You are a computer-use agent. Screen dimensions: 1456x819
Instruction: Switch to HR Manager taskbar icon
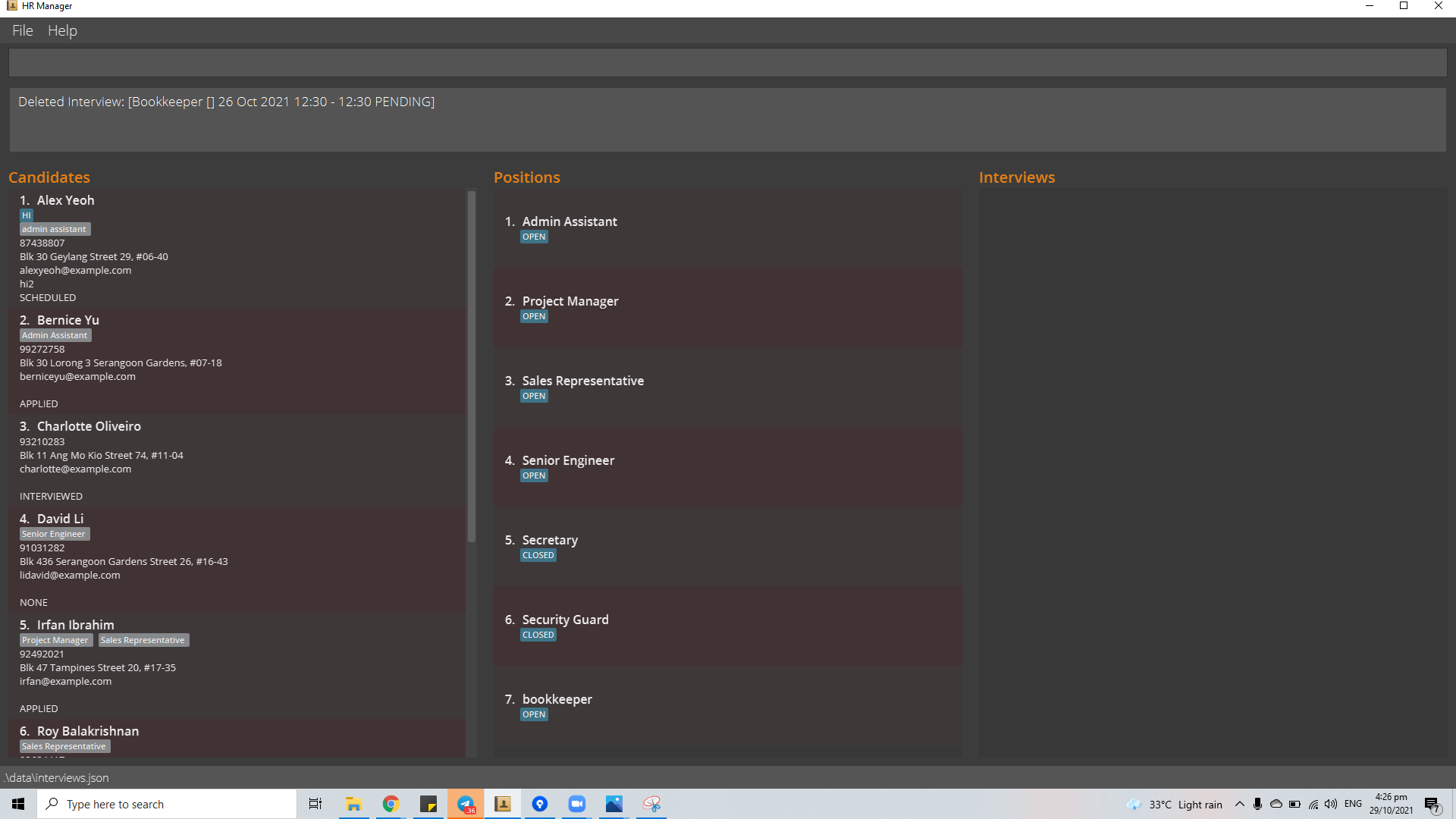click(503, 804)
